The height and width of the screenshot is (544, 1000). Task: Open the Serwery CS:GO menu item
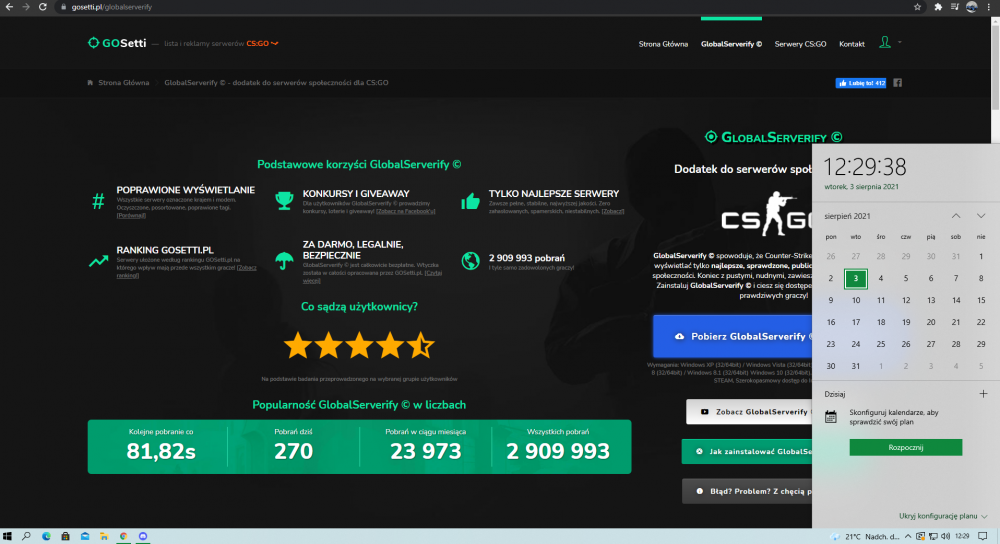coord(800,44)
